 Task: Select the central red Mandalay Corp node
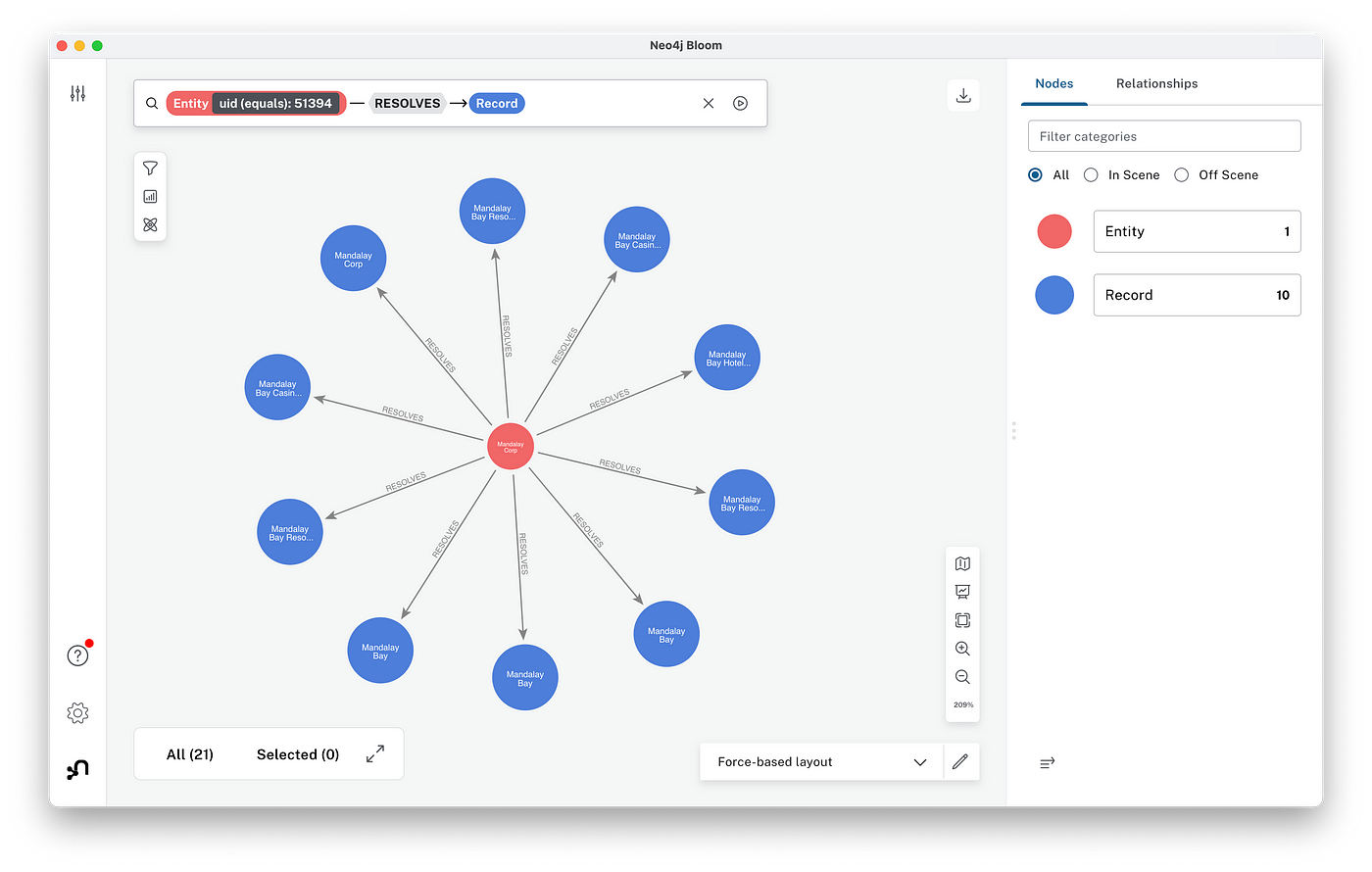coord(511,447)
